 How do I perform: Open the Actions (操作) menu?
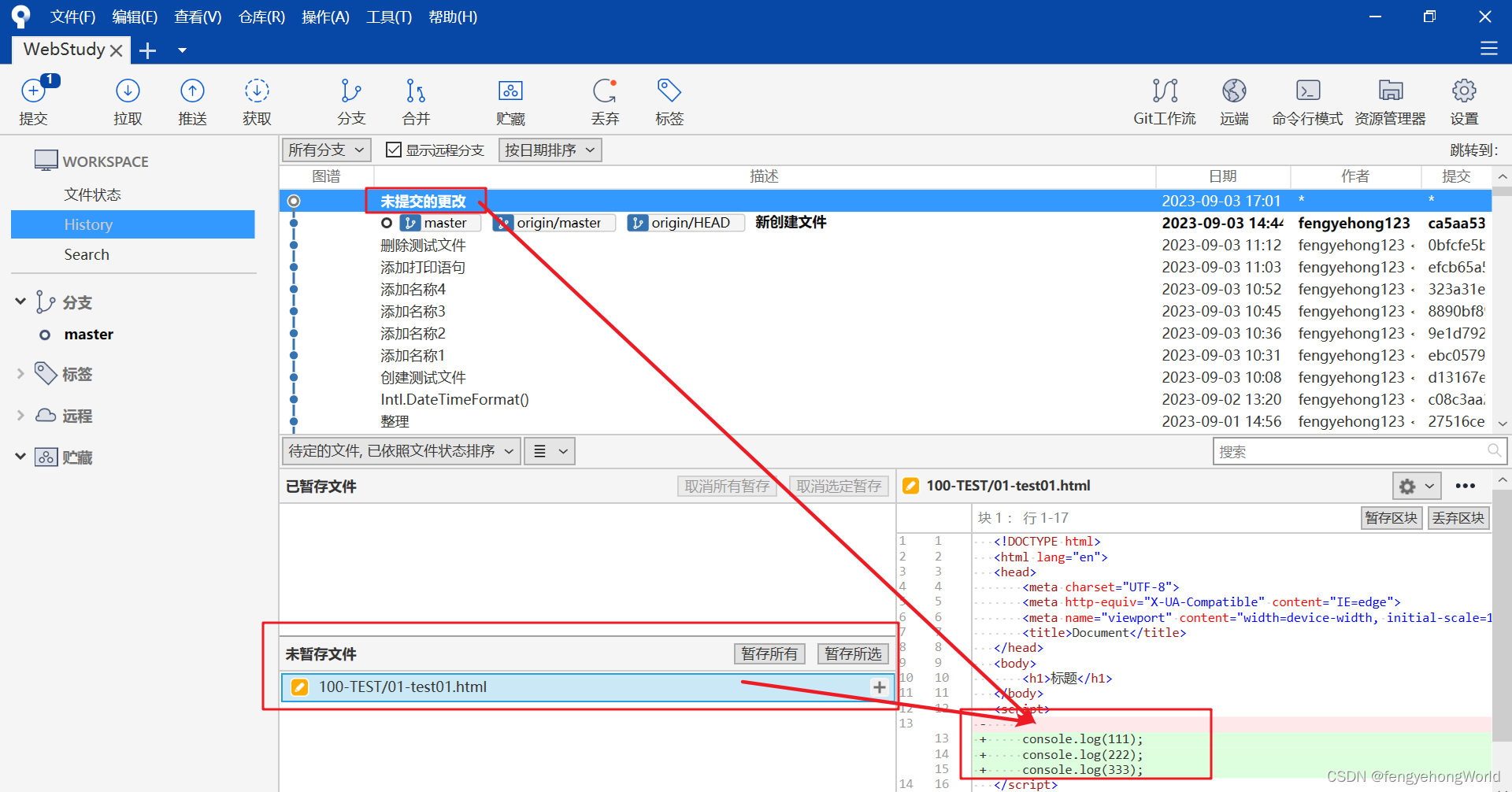[x=325, y=17]
